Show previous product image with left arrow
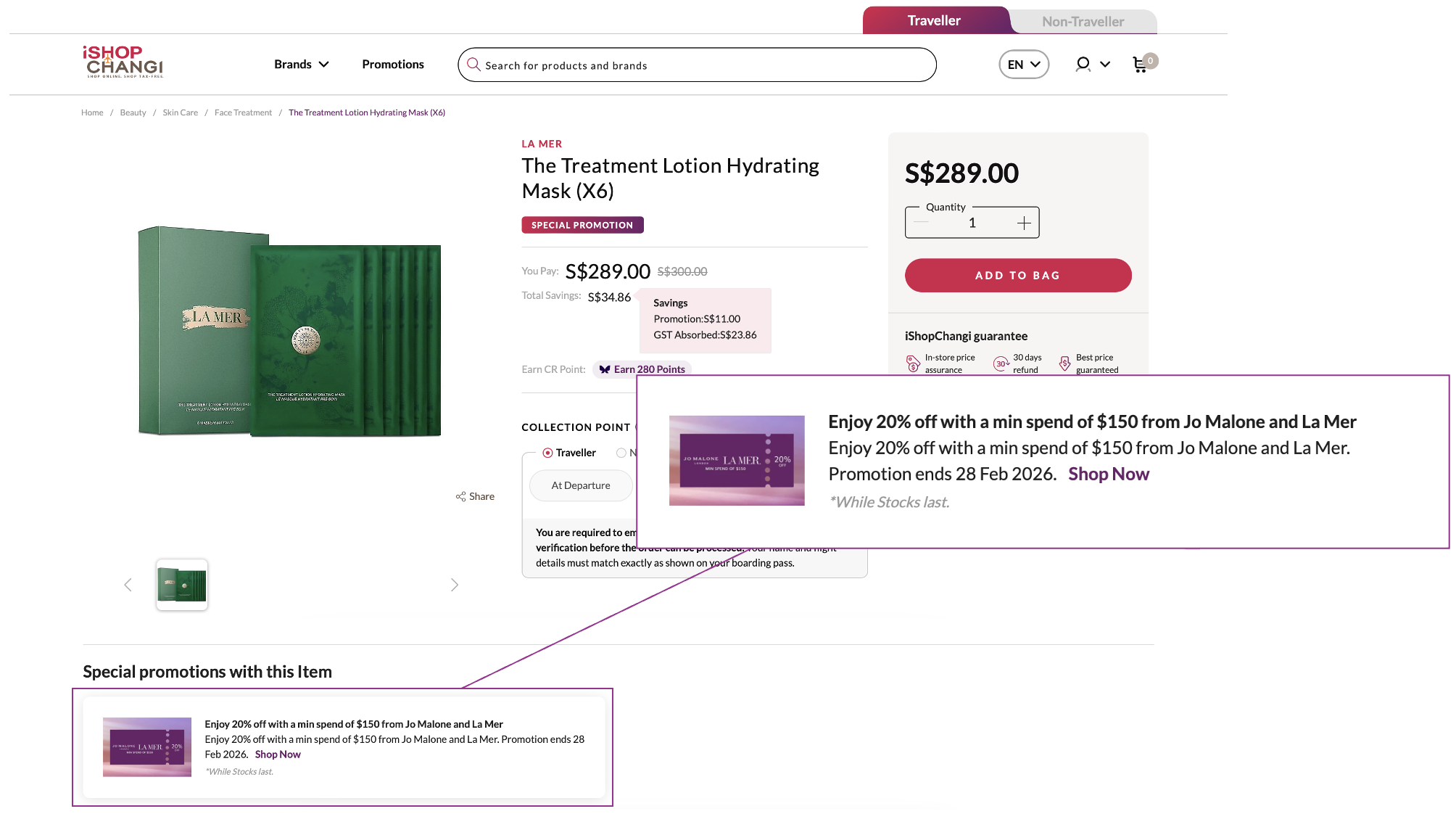Screen dimensions: 1456x814 (x=128, y=585)
